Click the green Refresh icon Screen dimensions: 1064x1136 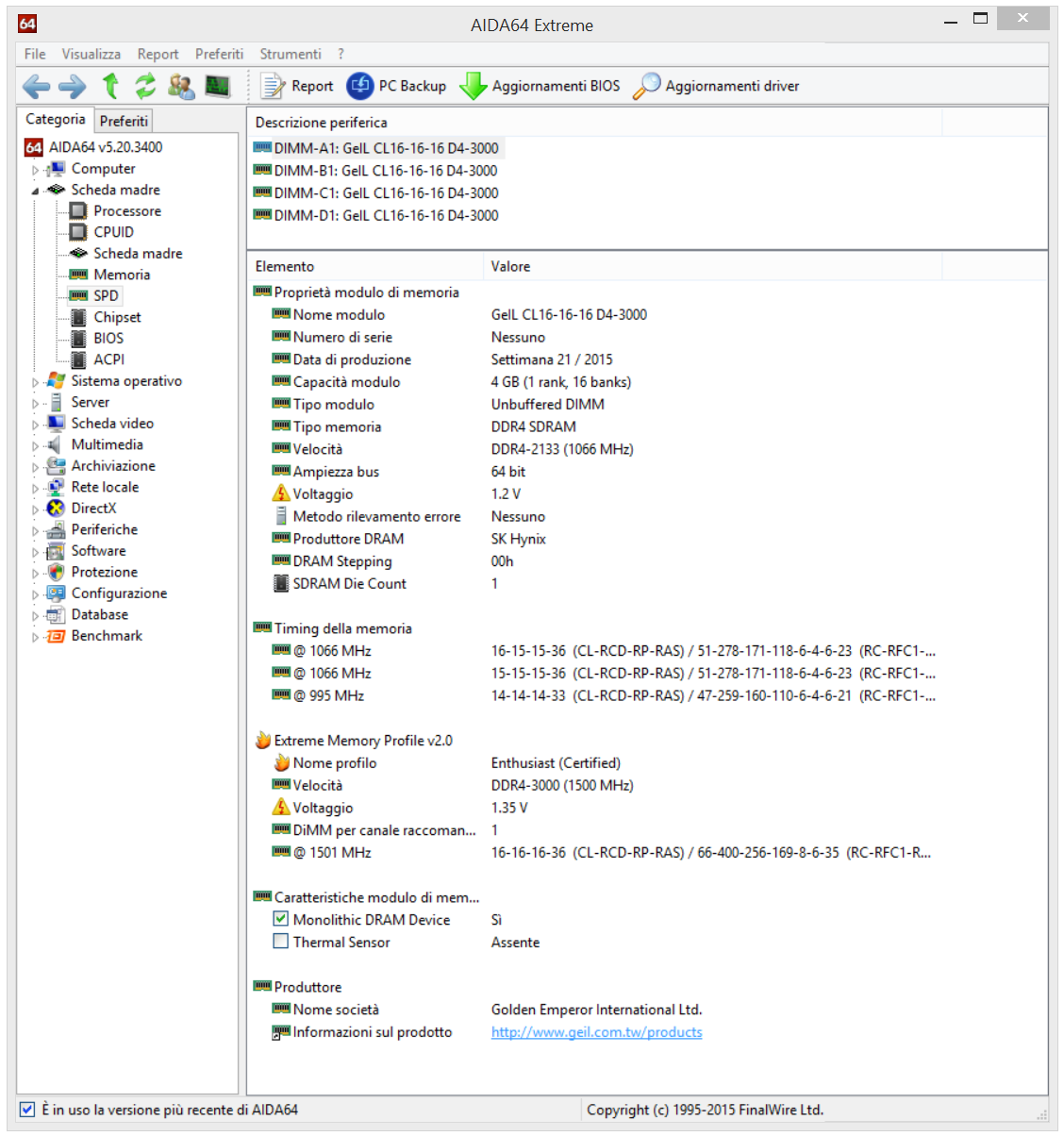point(145,86)
